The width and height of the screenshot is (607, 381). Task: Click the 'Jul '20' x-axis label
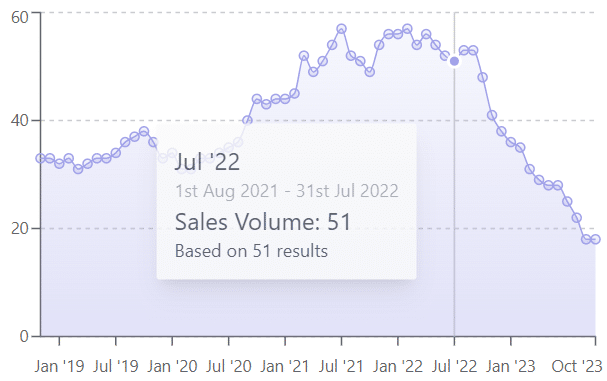point(229,366)
